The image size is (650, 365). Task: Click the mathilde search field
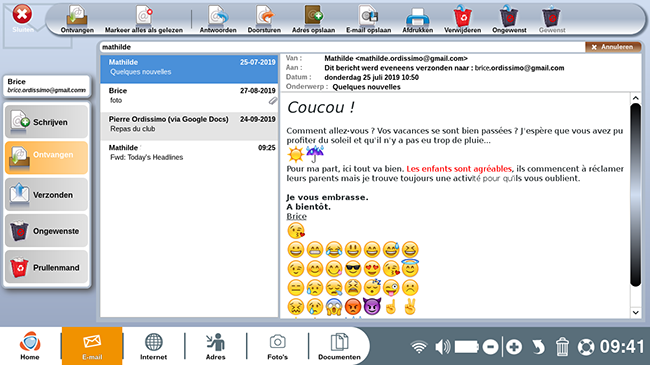tap(342, 47)
